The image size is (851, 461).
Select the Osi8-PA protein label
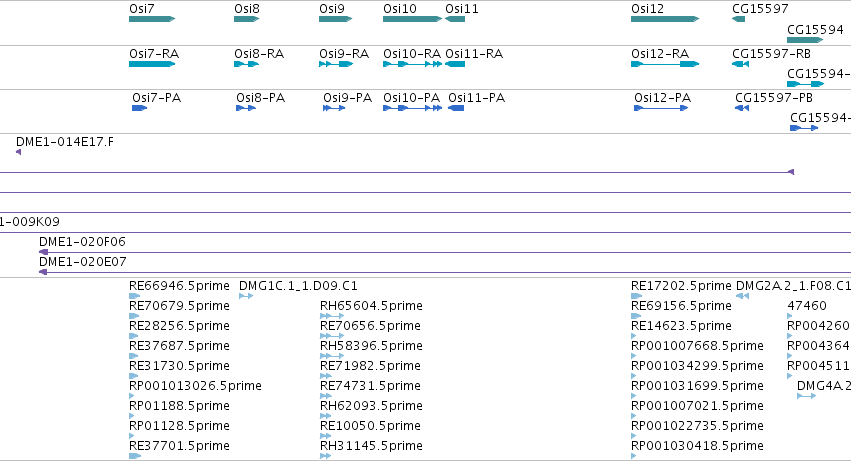point(261,98)
